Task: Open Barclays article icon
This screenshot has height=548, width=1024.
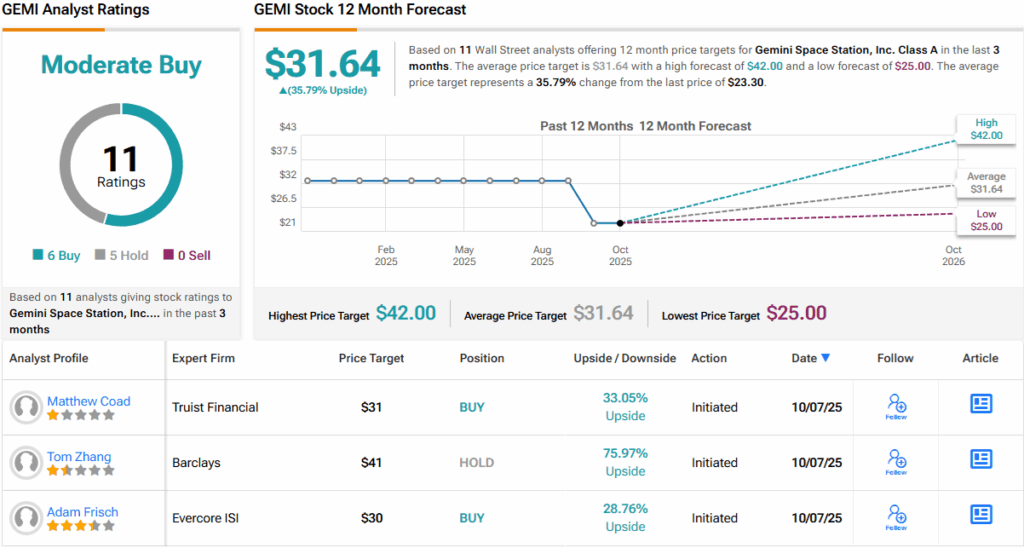Action: [981, 459]
